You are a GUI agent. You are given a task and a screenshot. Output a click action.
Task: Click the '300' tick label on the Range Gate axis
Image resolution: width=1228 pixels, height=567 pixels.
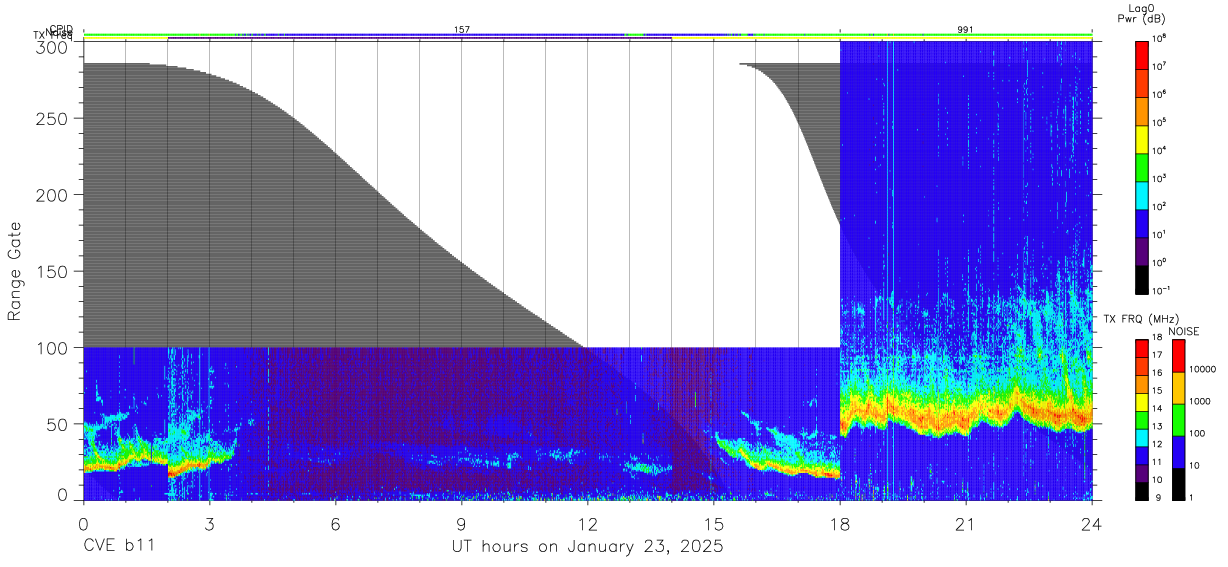click(x=53, y=47)
